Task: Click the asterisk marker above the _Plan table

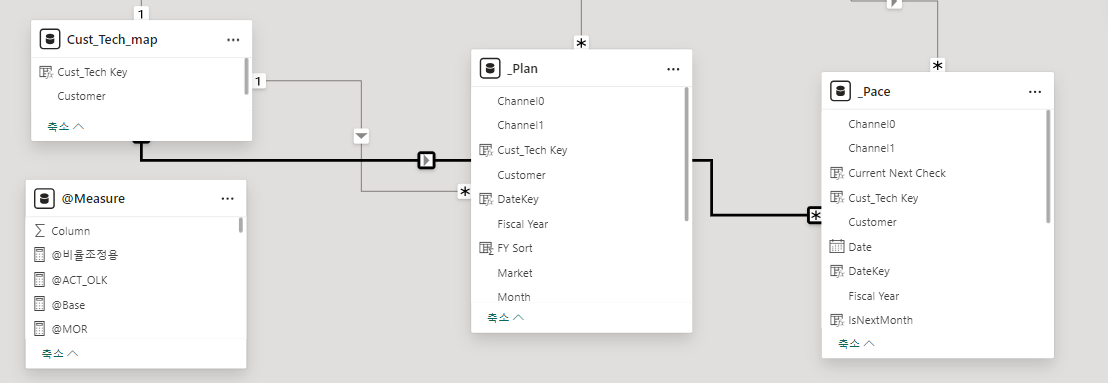Action: tap(581, 44)
